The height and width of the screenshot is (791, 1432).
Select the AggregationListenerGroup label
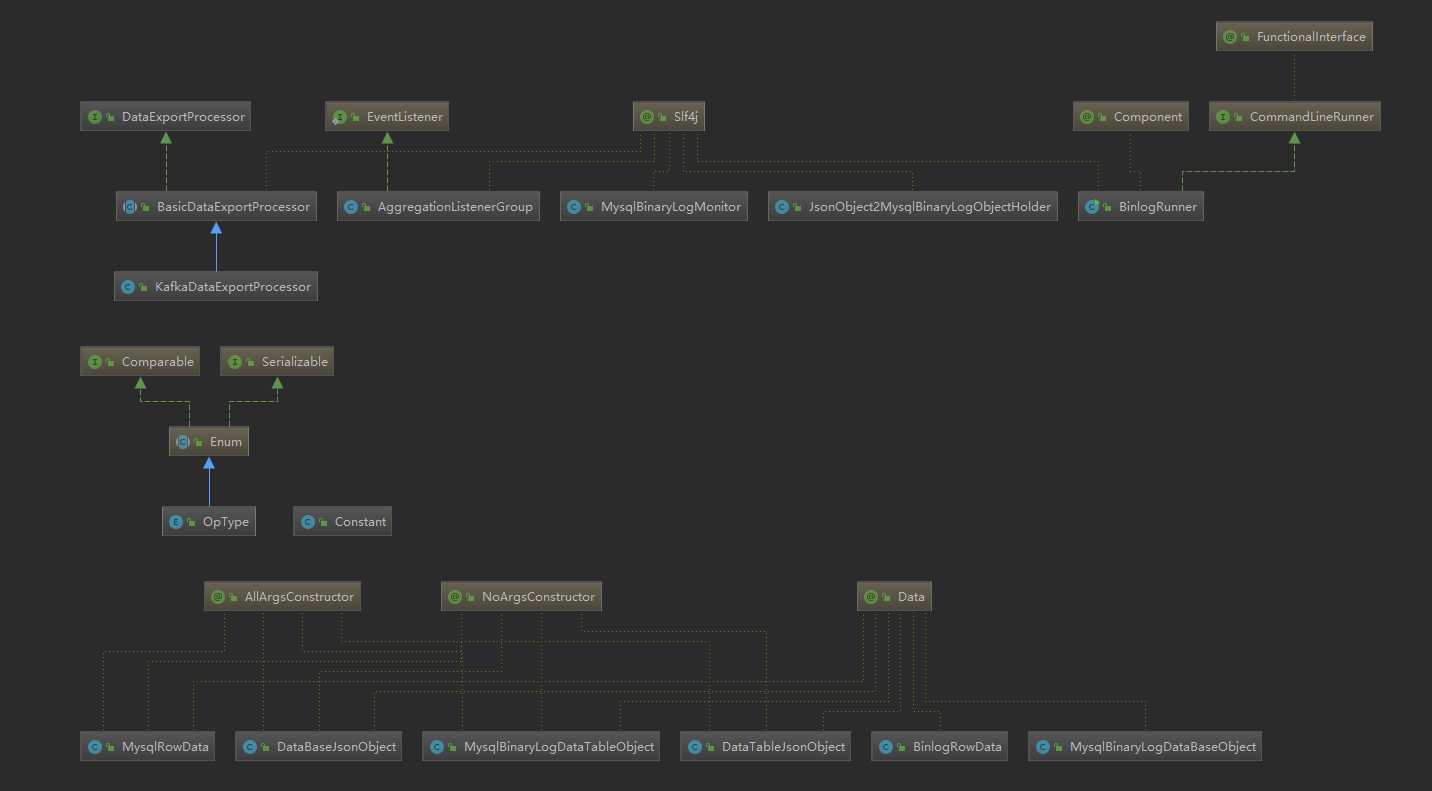pyautogui.click(x=455, y=207)
